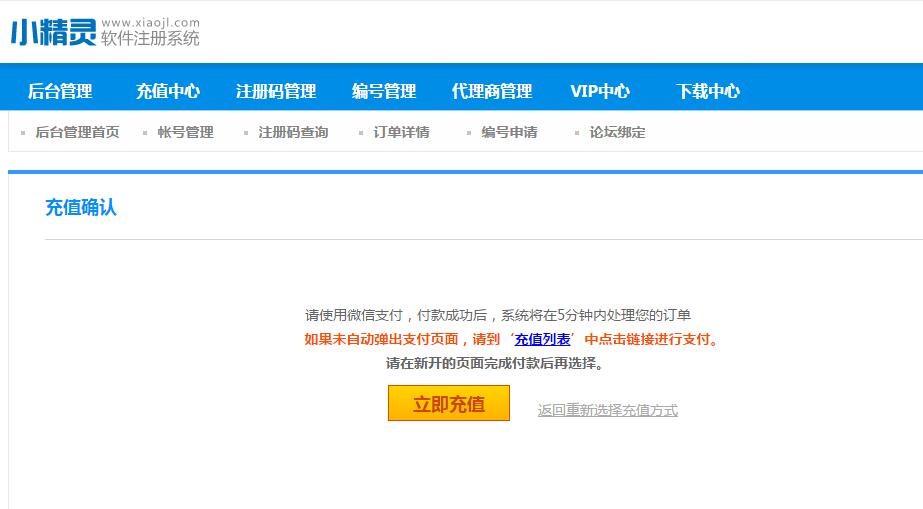Viewport: 923px width, 509px height.
Task: Click 返回重新选择充值方式 link
Action: pos(607,410)
